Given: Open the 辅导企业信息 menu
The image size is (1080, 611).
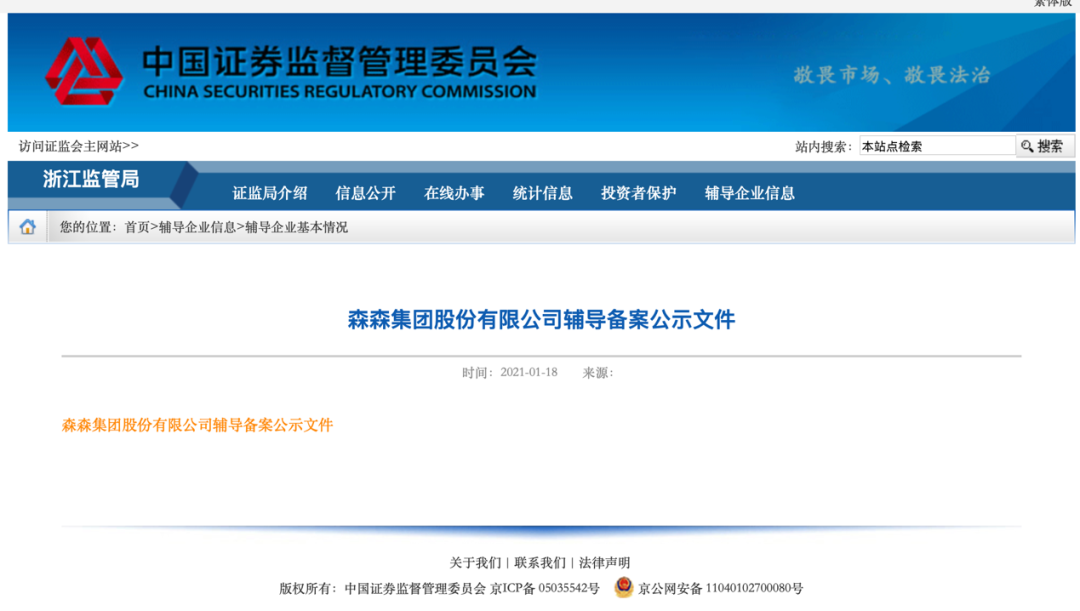Looking at the screenshot, I should point(749,194).
